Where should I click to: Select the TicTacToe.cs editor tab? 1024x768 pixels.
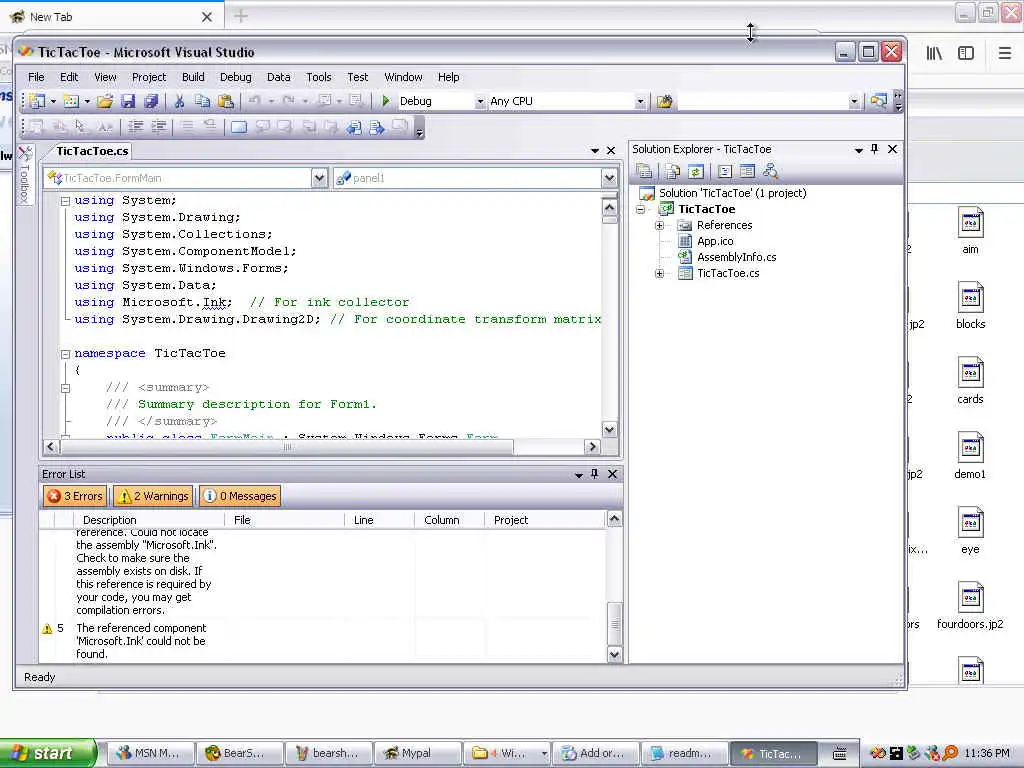(x=92, y=151)
